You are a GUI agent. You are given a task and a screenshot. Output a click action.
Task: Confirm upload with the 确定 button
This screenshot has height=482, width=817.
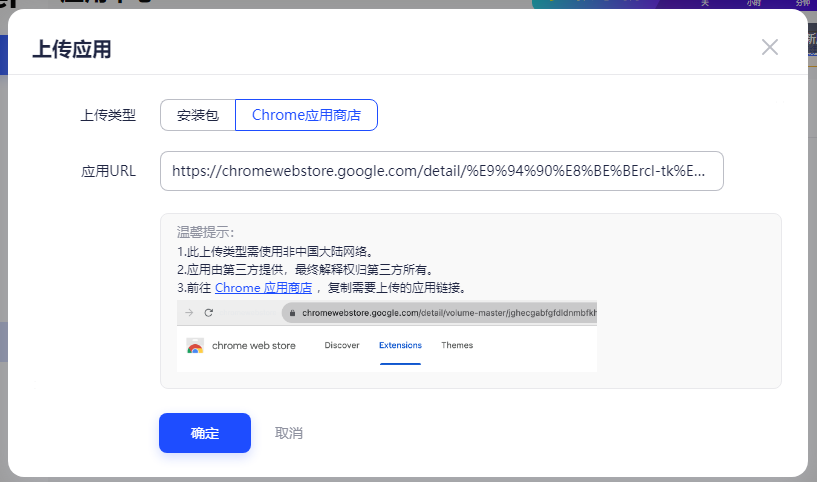(x=205, y=433)
